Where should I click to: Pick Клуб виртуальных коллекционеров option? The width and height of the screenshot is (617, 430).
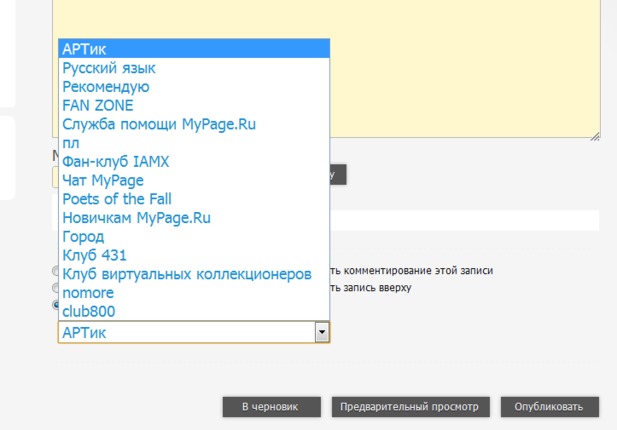tap(194, 274)
